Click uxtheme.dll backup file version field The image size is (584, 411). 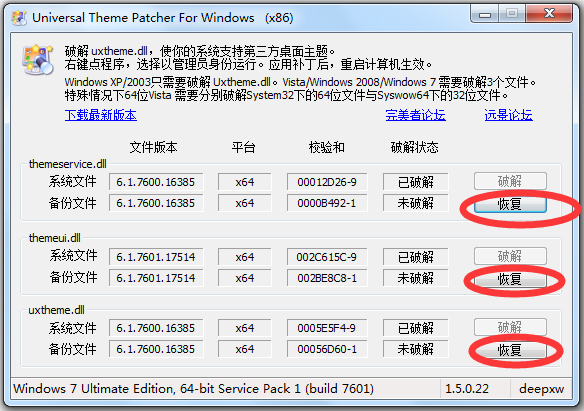(156, 349)
